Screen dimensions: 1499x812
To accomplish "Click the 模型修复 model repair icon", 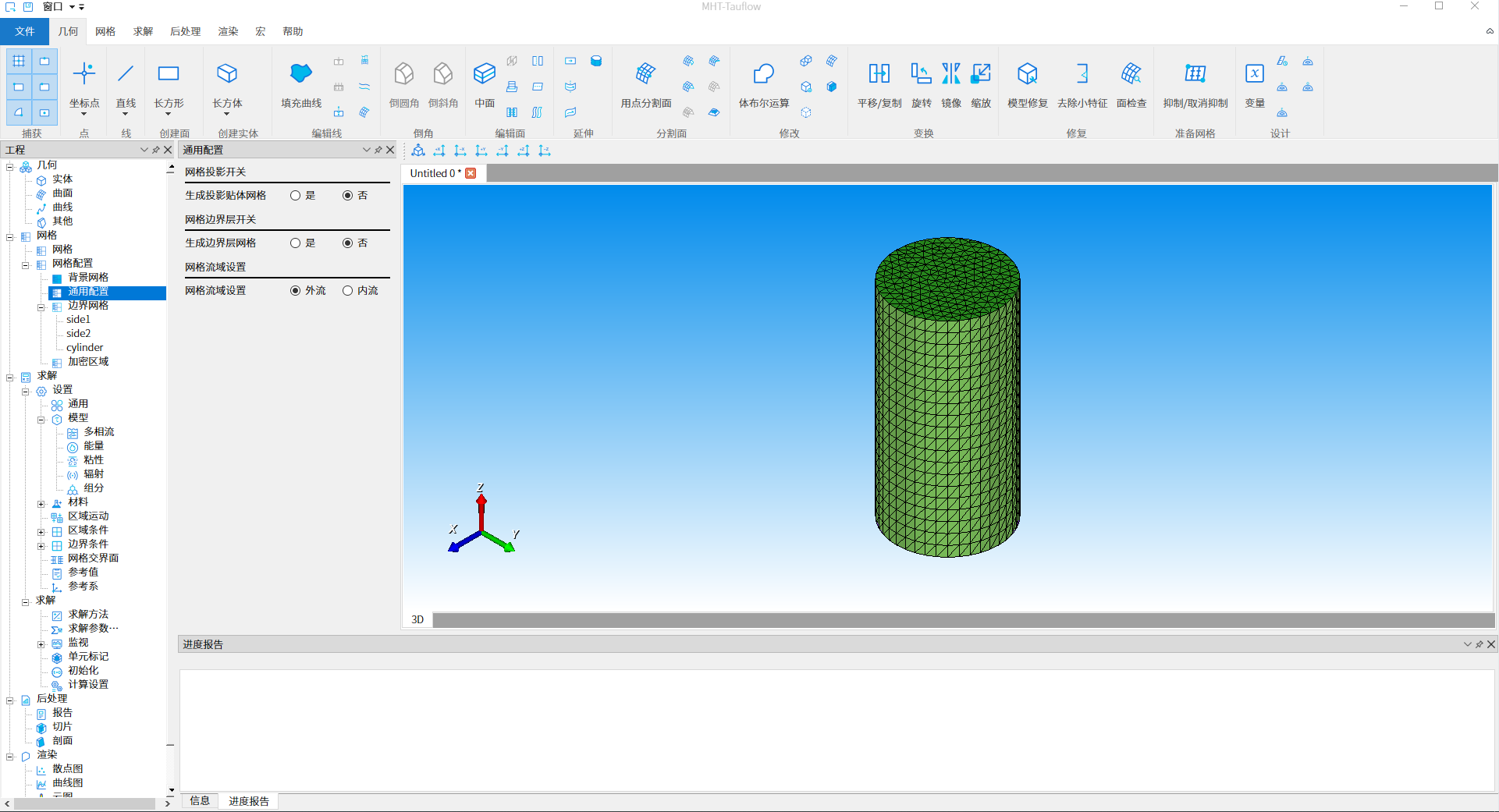I will pyautogui.click(x=1027, y=74).
